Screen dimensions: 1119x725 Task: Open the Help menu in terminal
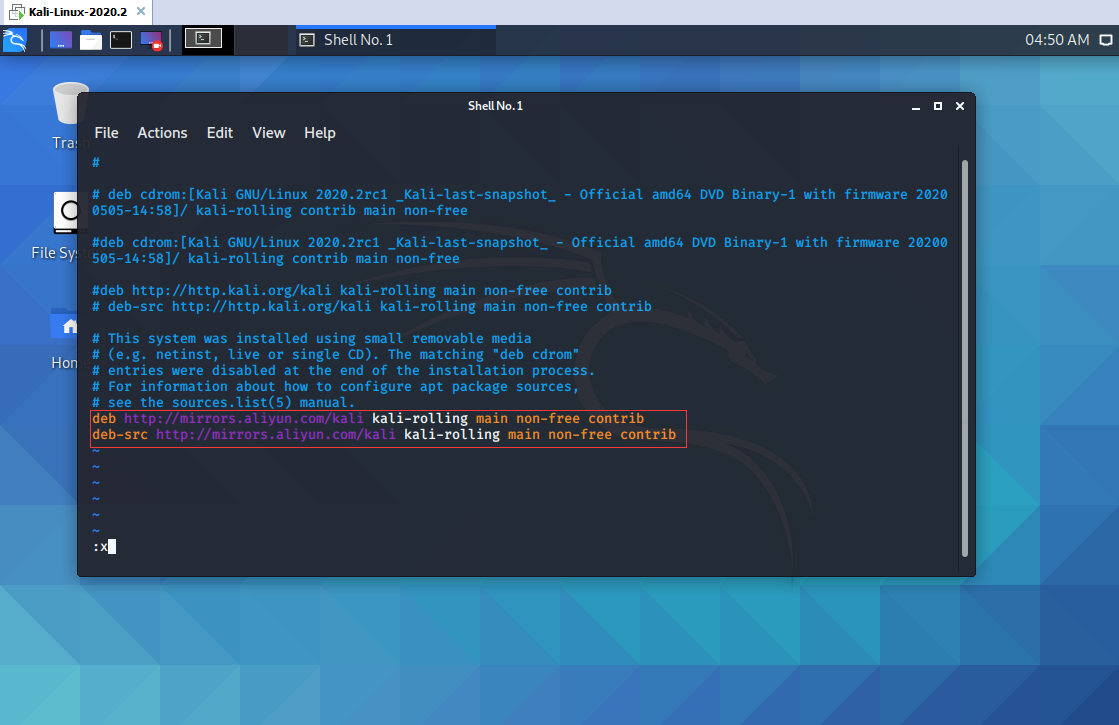click(x=320, y=133)
